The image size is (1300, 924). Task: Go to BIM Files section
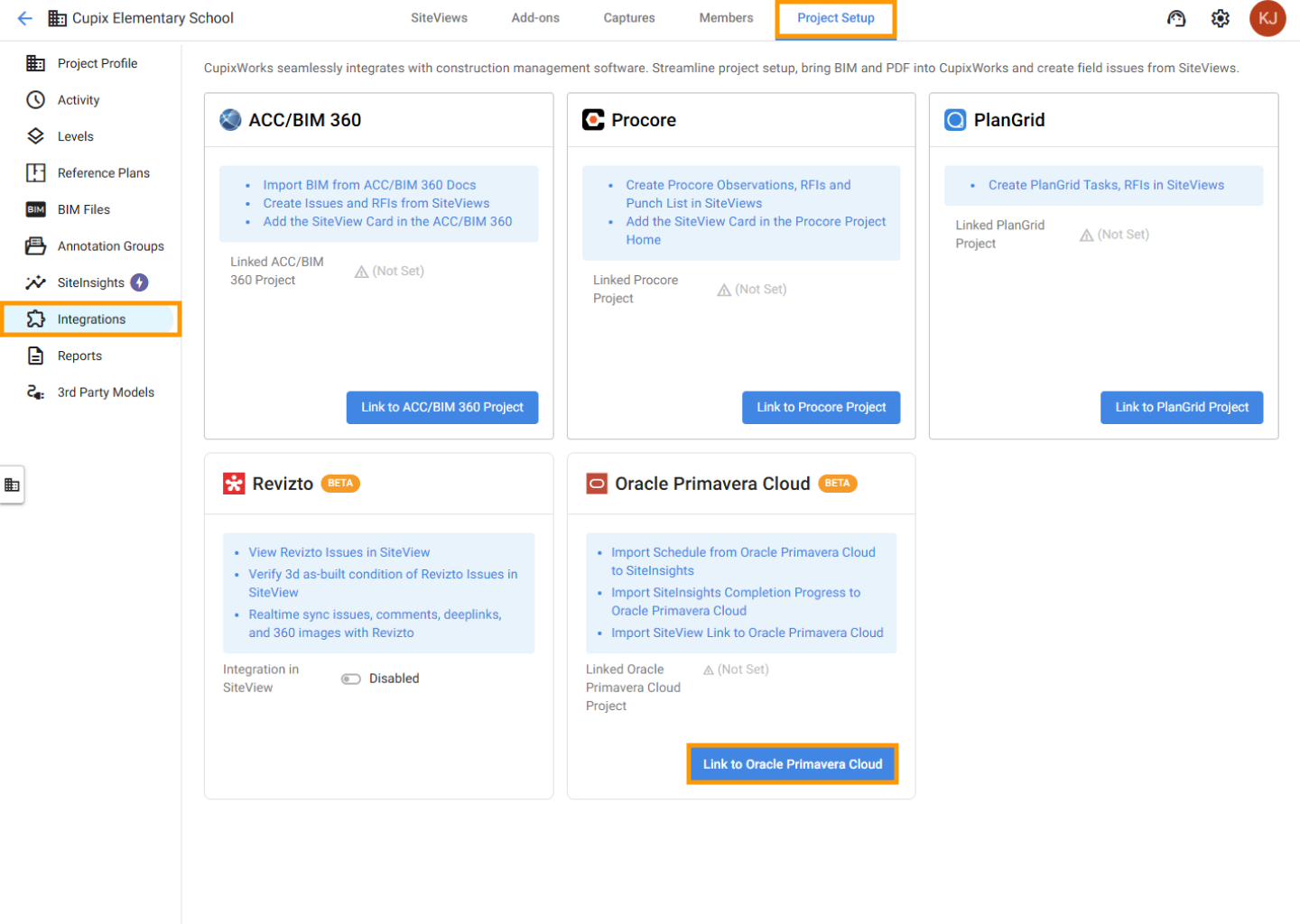click(84, 209)
